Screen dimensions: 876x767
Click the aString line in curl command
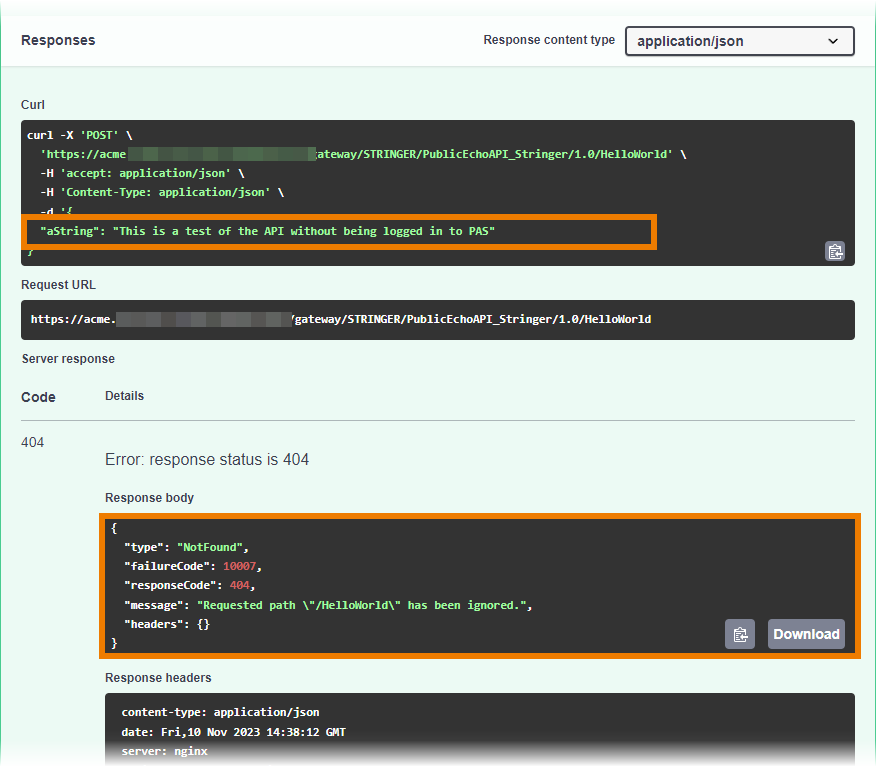(267, 231)
